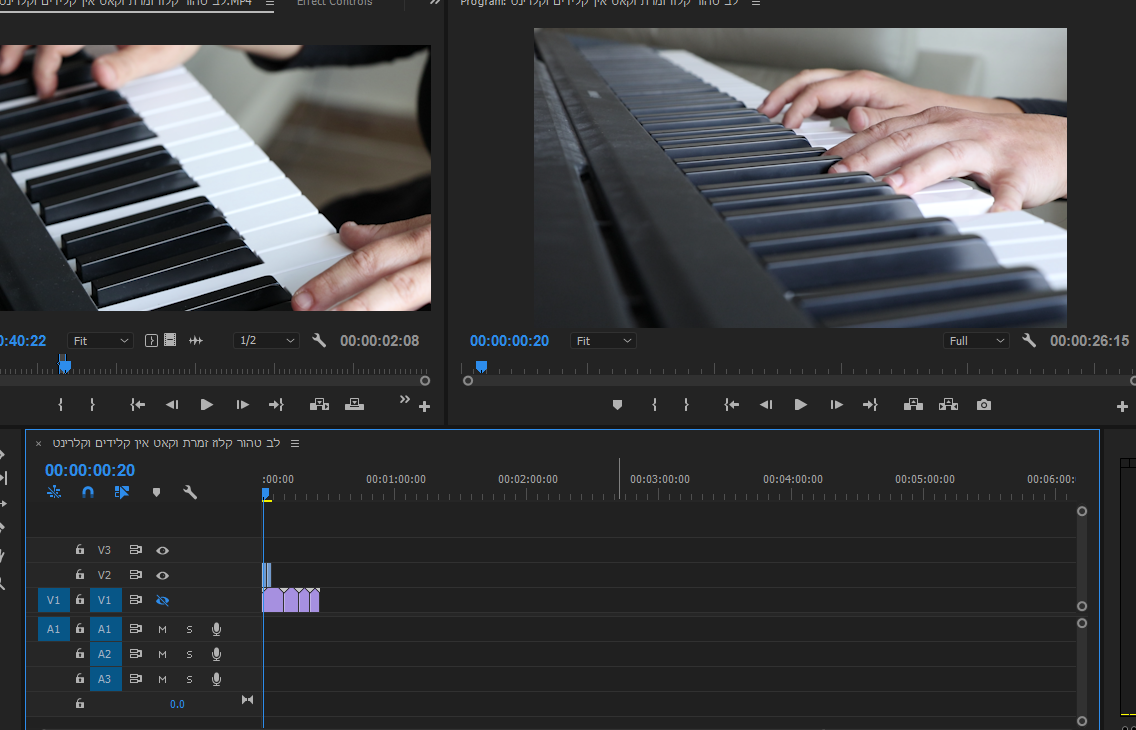Open Source monitor Fit zoom dropdown

coord(100,340)
